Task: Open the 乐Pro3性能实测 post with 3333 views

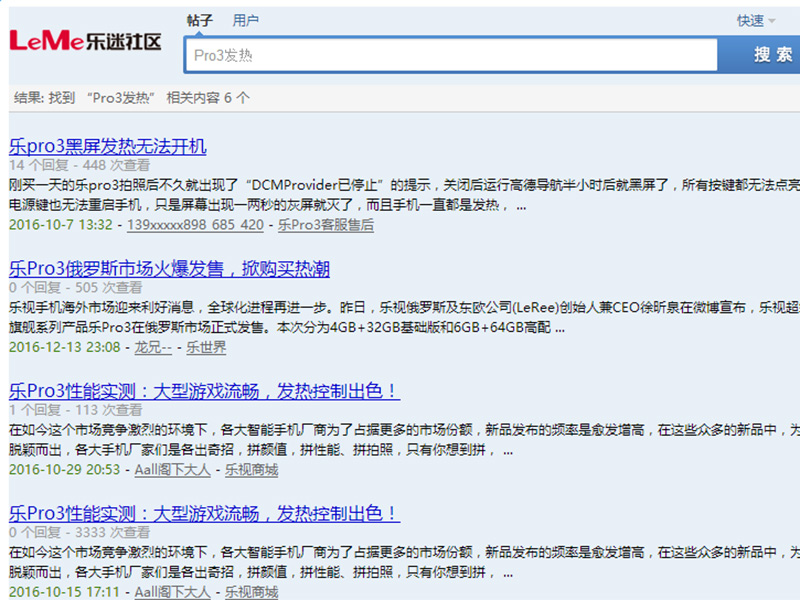Action: [x=204, y=513]
